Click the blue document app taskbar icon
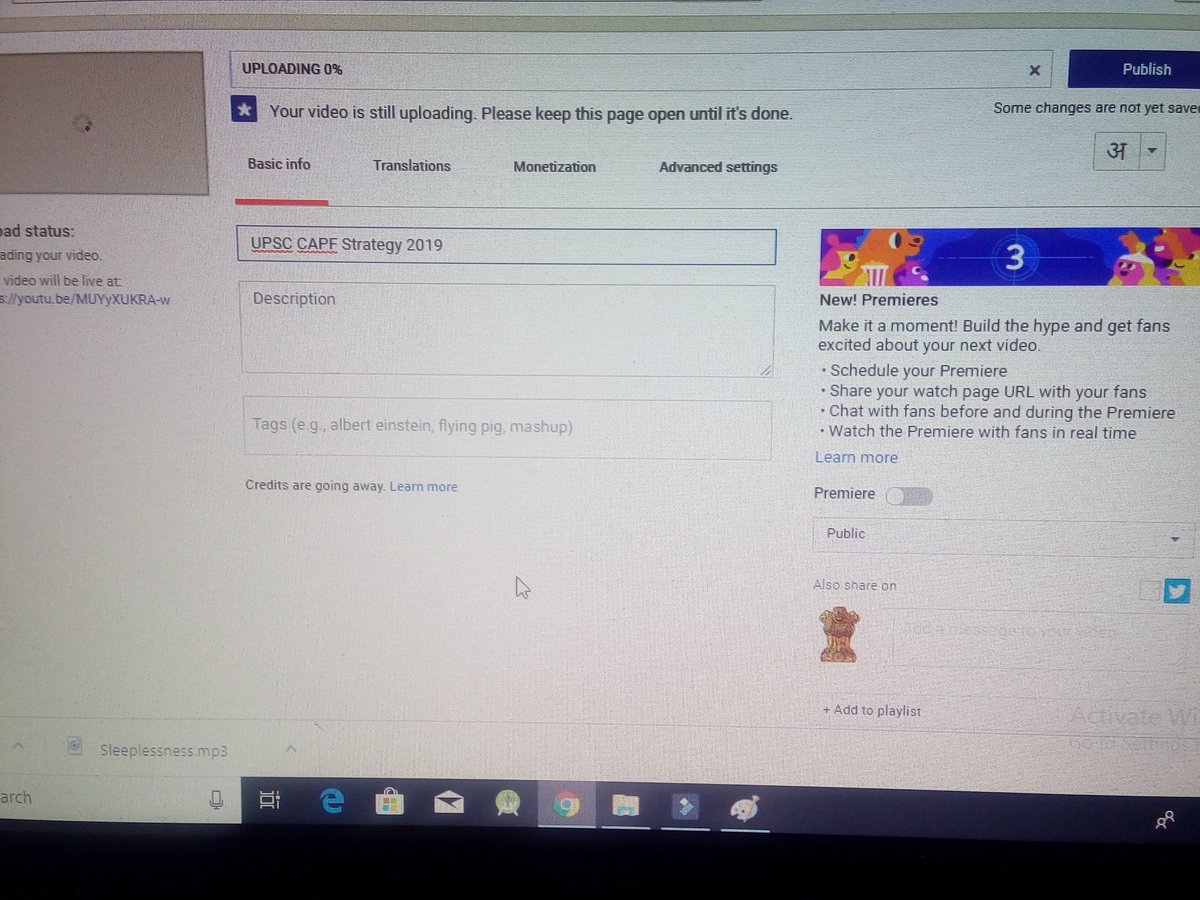This screenshot has width=1200, height=900. (x=685, y=807)
